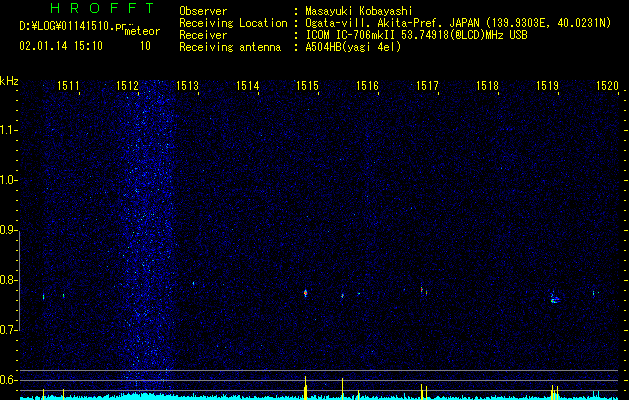Viewport: 629px width, 400px height.
Task: Click the 1512 time axis label
Action: 127,86
